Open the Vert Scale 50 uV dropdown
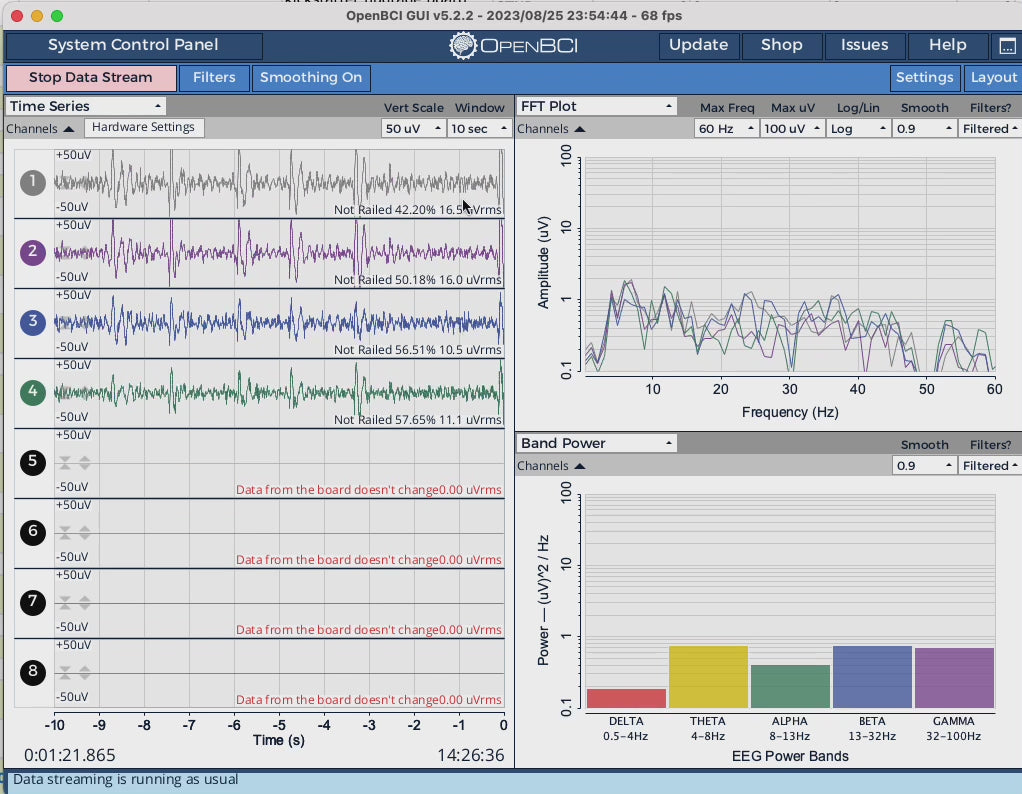This screenshot has width=1022, height=794. 412,129
